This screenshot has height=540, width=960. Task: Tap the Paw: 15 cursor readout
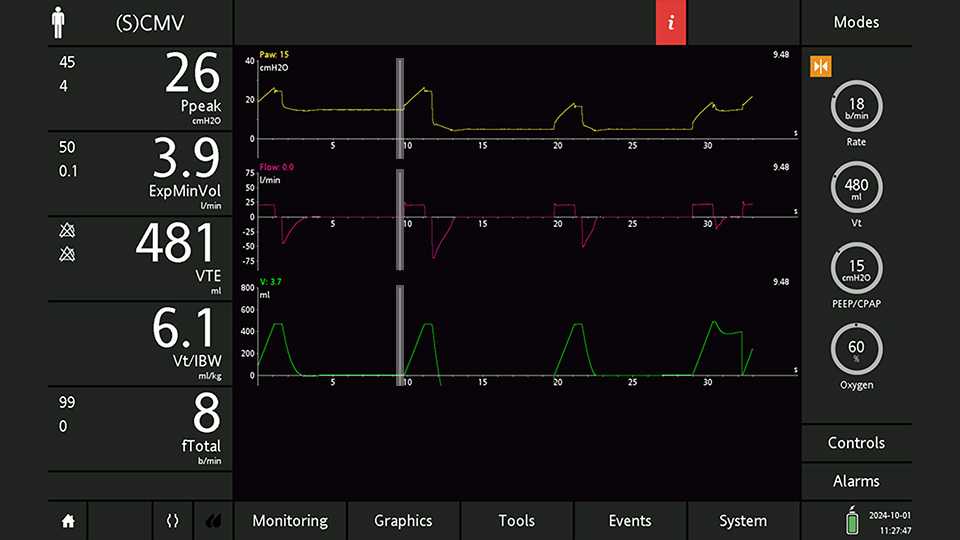(274, 54)
